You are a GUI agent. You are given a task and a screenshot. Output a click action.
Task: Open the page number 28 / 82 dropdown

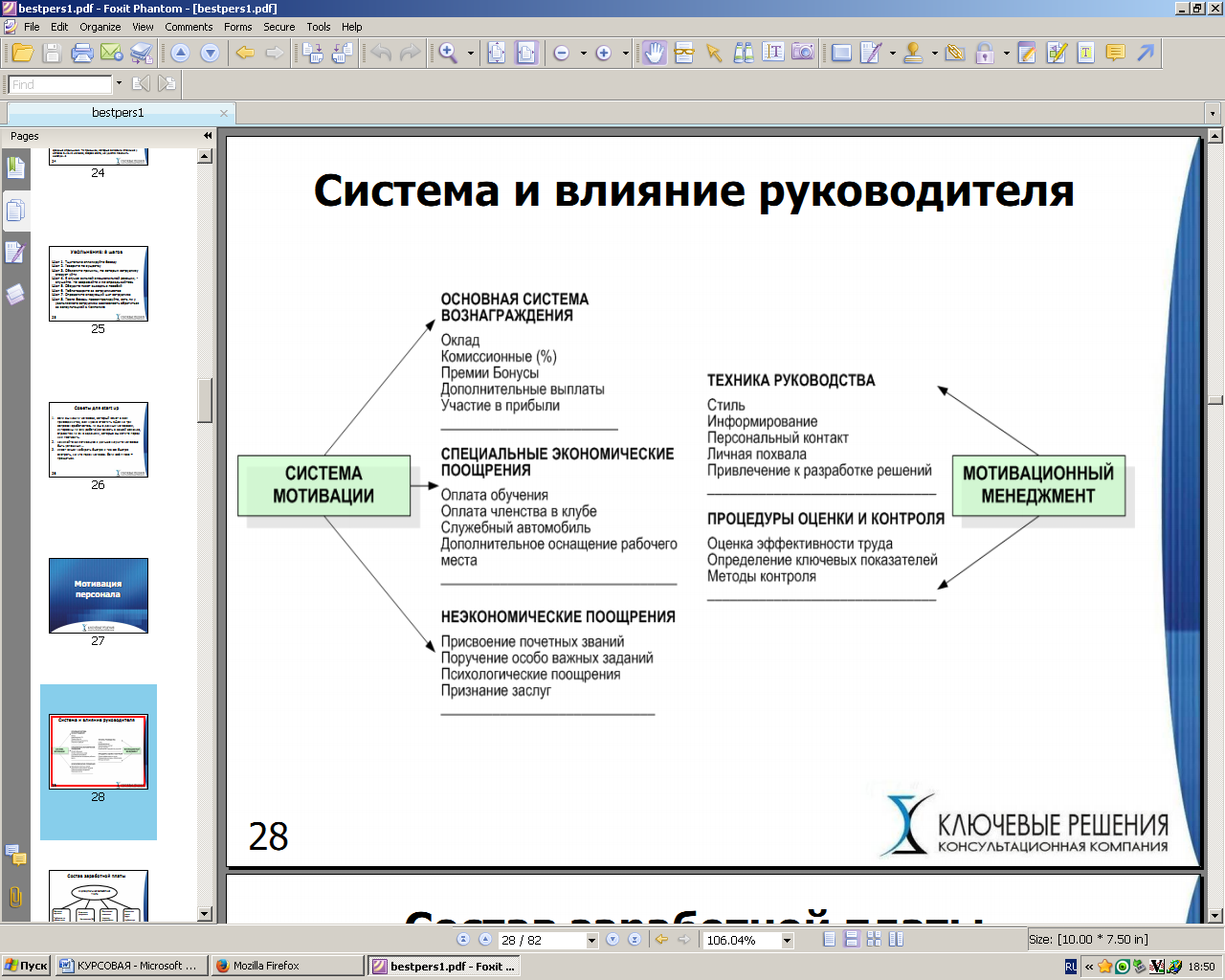click(591, 941)
